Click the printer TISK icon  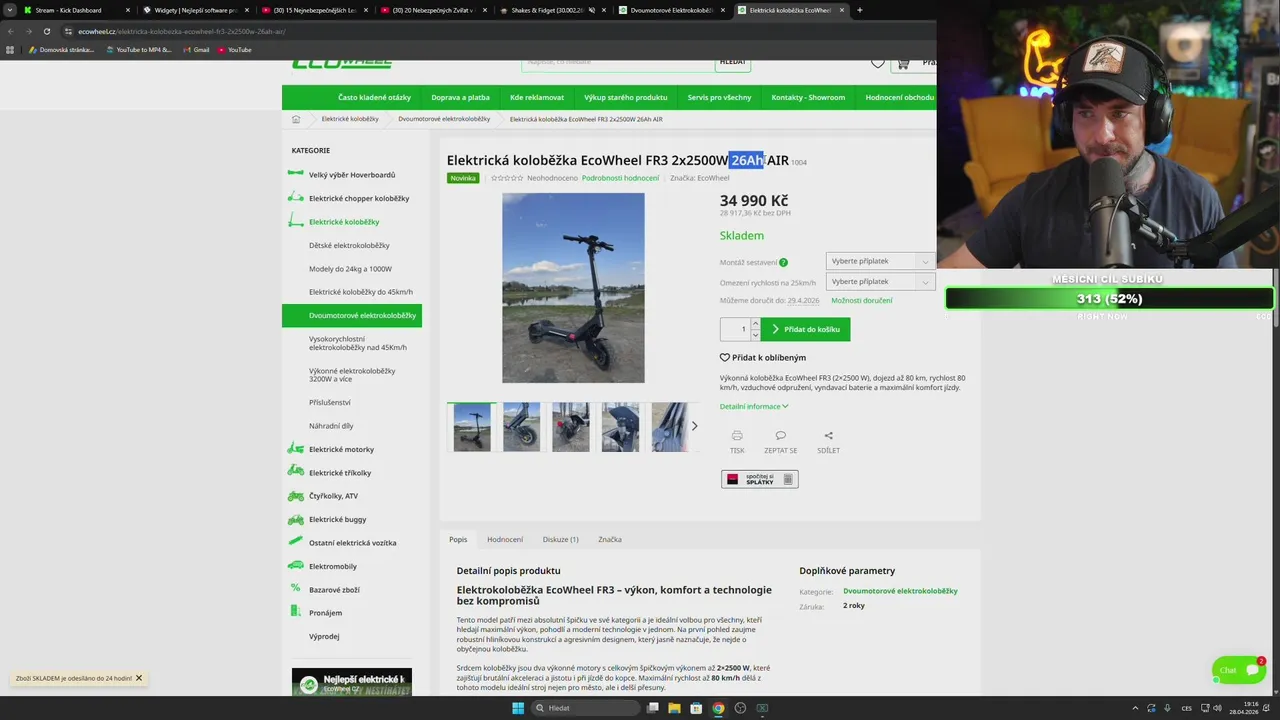[x=737, y=436]
